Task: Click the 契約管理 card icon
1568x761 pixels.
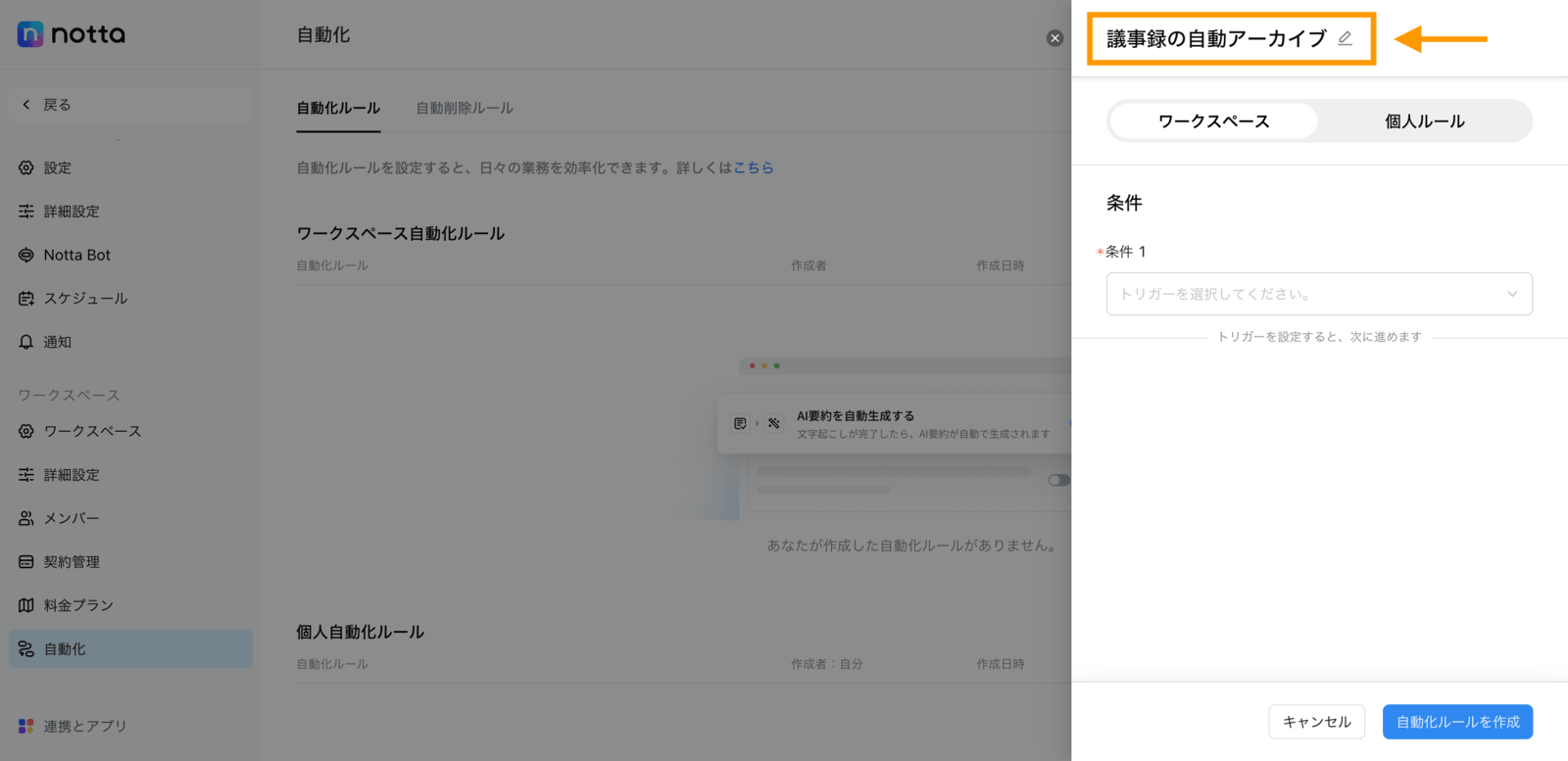Action: 26,562
